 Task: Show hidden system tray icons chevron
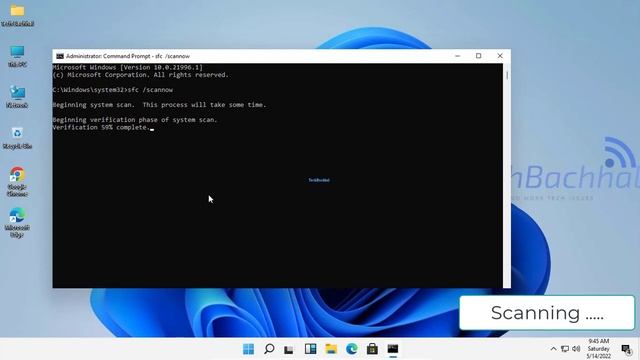[x=553, y=349]
